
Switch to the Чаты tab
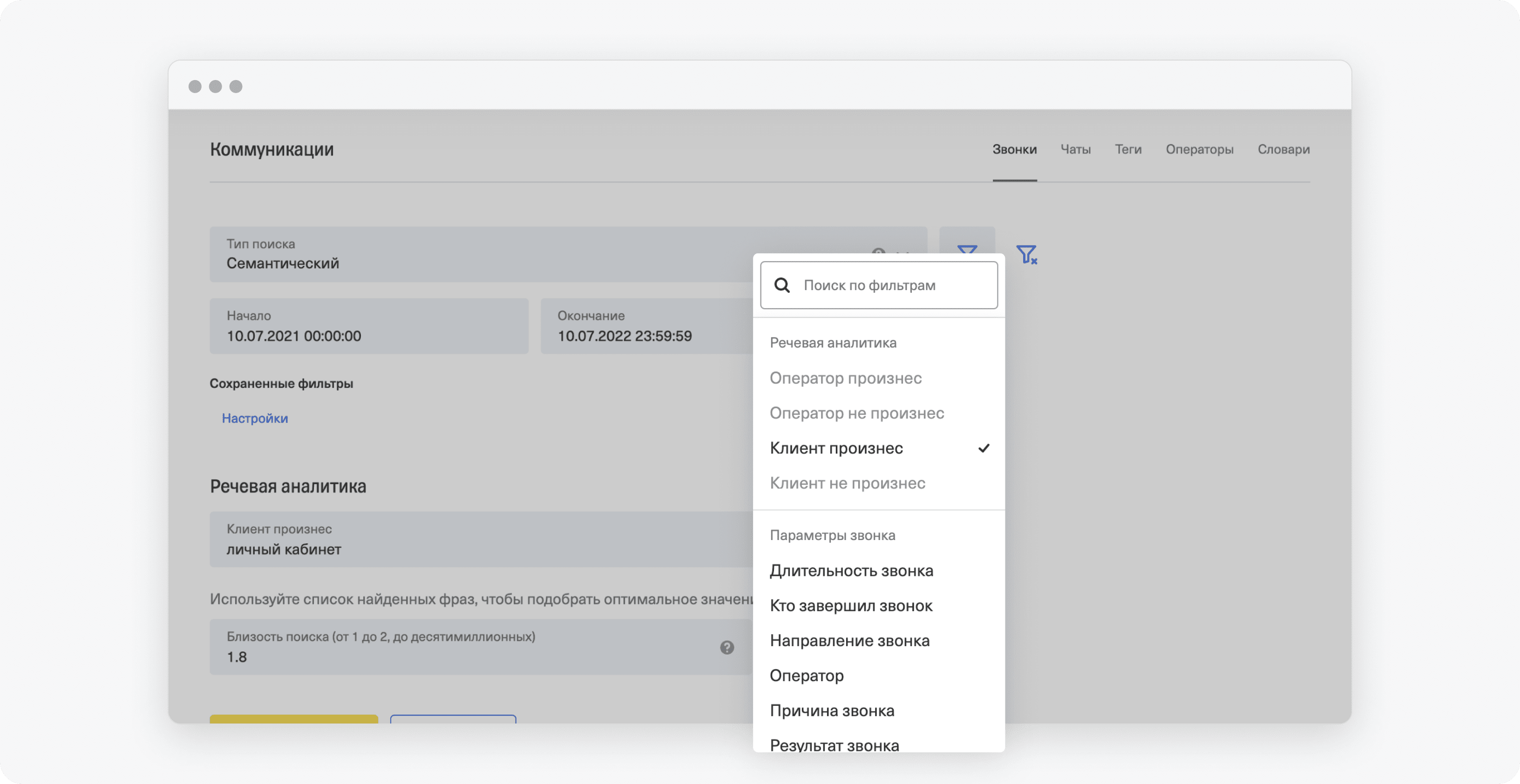click(x=1075, y=149)
